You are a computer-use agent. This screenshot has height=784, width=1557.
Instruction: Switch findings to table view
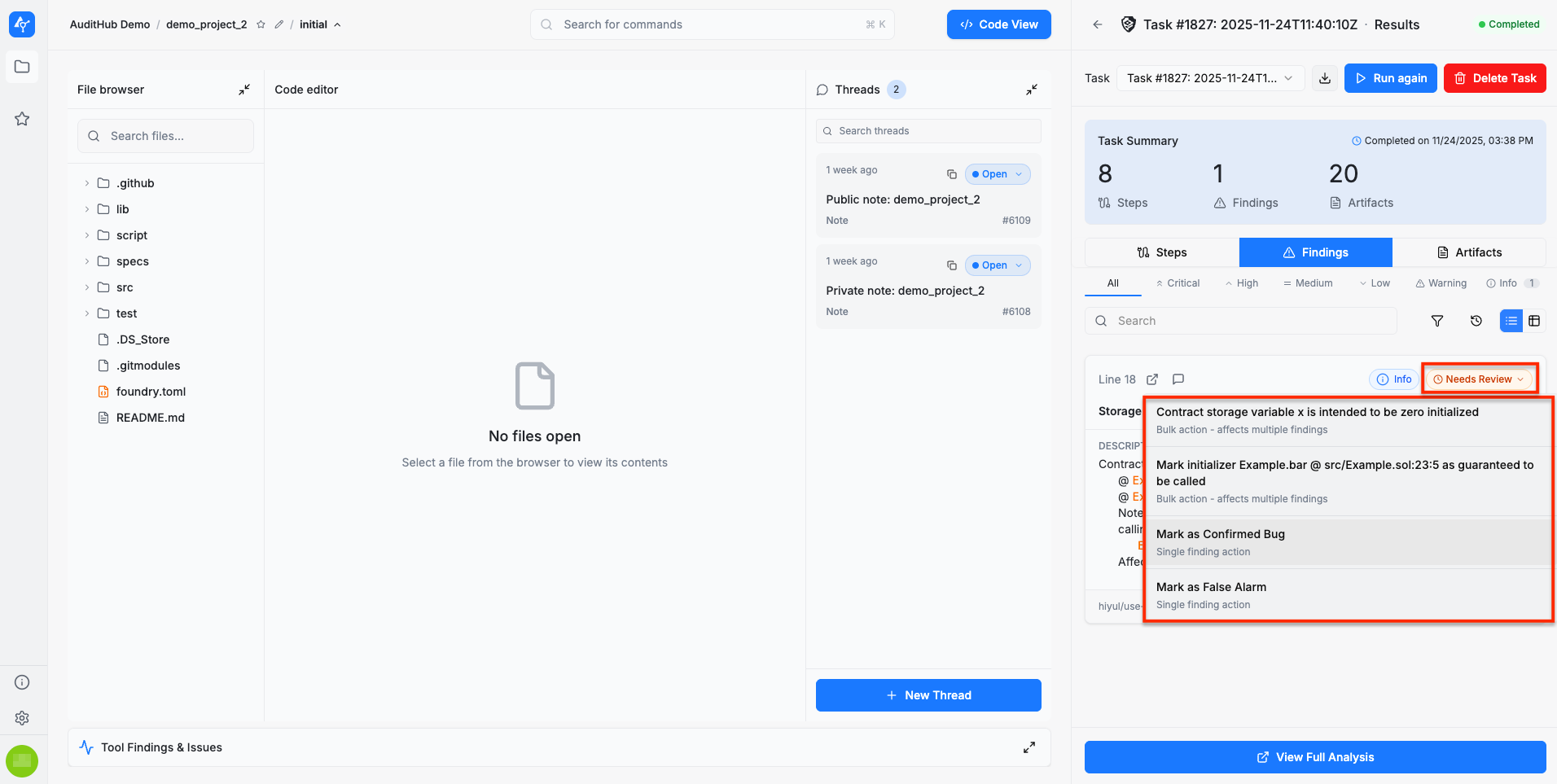pyautogui.click(x=1534, y=321)
